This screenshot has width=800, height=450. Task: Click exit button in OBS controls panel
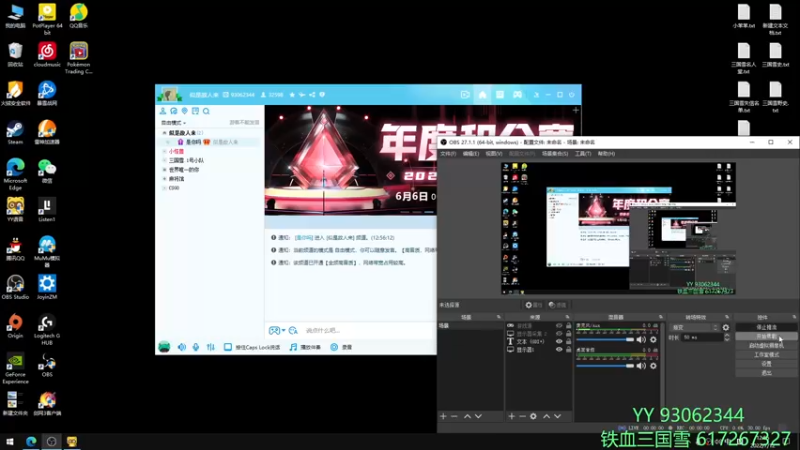pyautogui.click(x=766, y=373)
